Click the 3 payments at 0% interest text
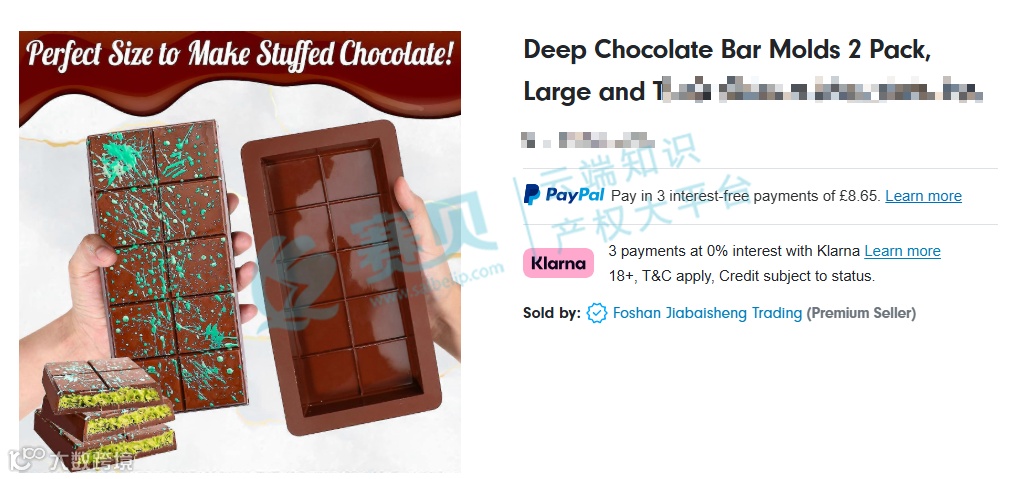The width and height of the screenshot is (1023, 479). point(735,251)
